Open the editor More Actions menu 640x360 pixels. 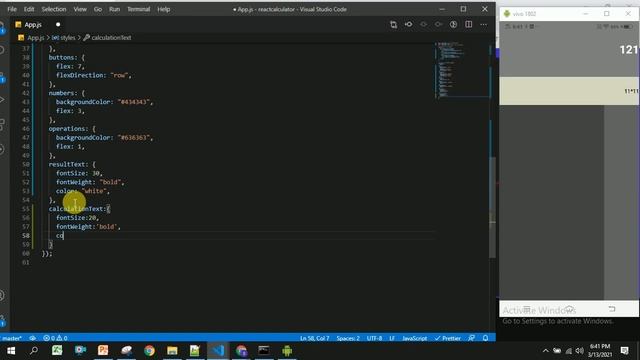pyautogui.click(x=484, y=24)
